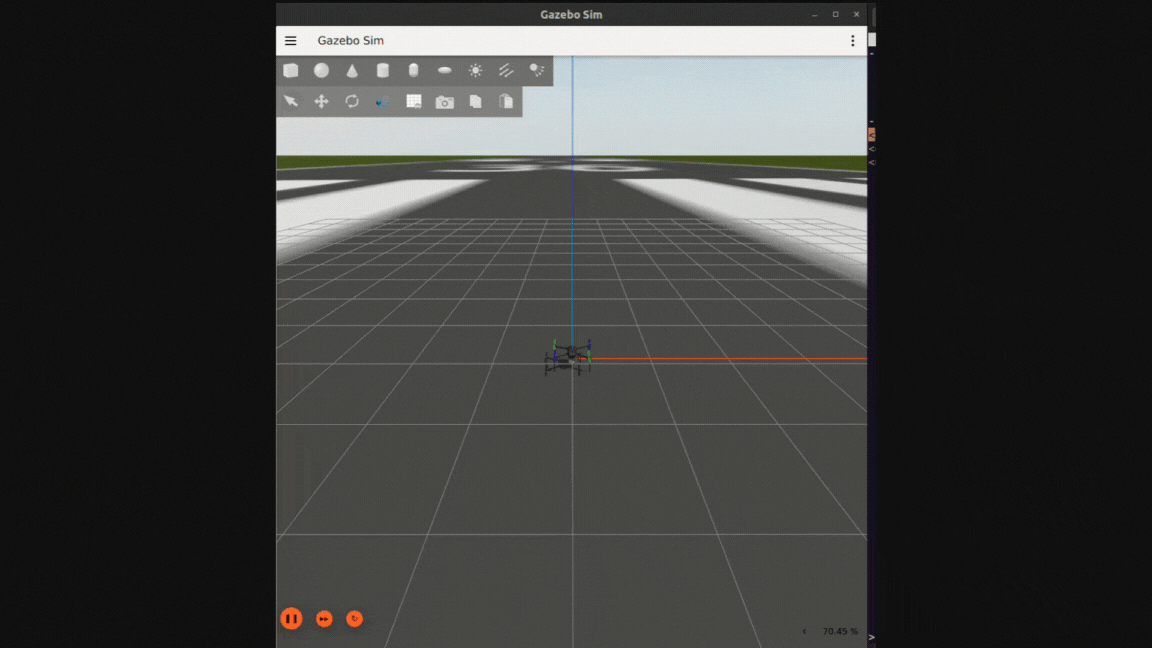
Task: Take a screenshot with camera icon
Action: point(445,102)
